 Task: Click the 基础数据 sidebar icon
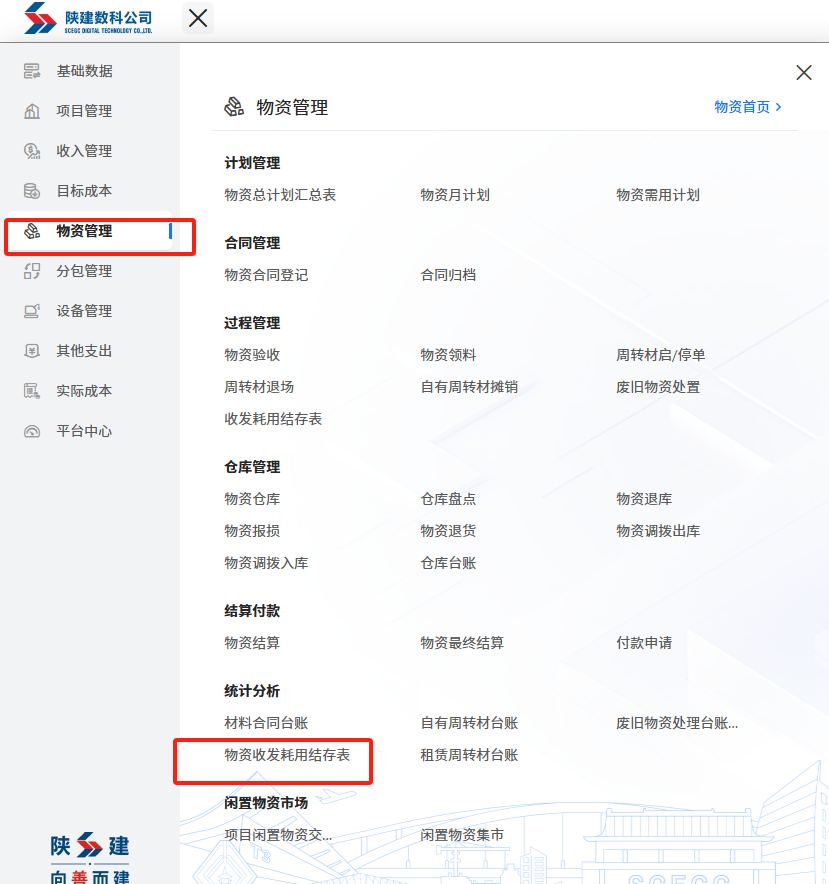32,71
